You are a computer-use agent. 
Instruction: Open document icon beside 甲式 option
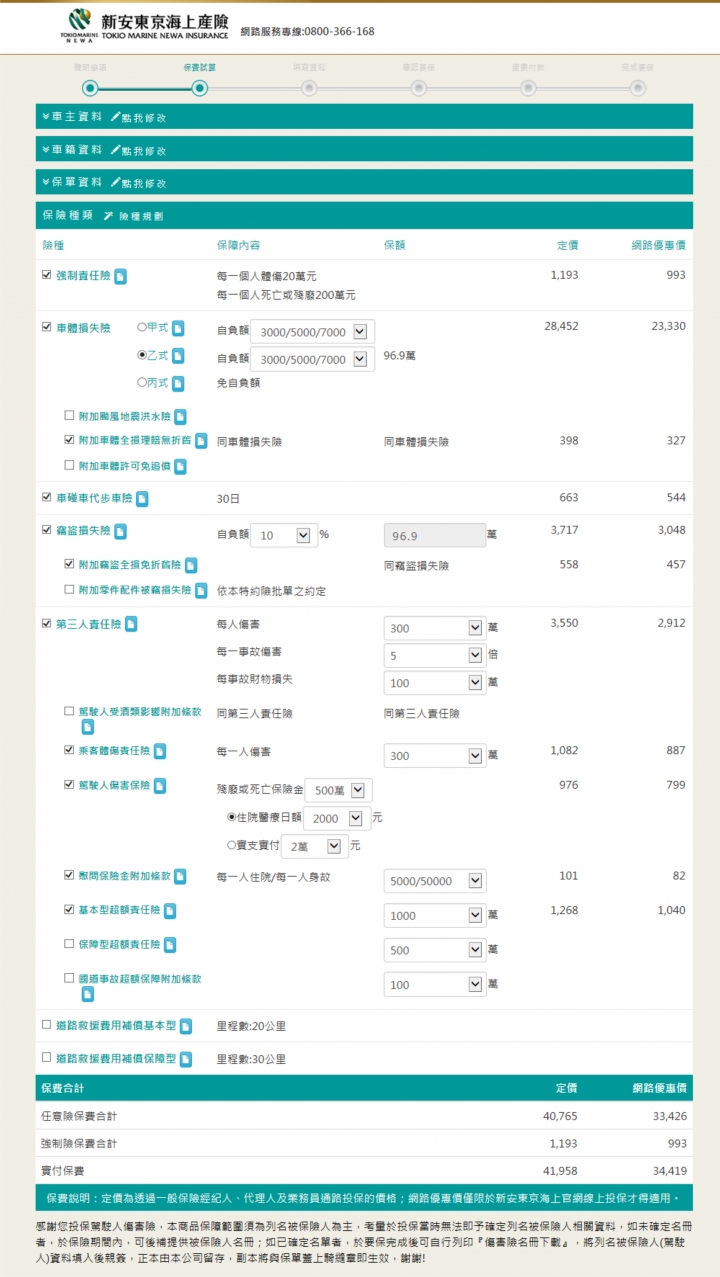pos(178,328)
